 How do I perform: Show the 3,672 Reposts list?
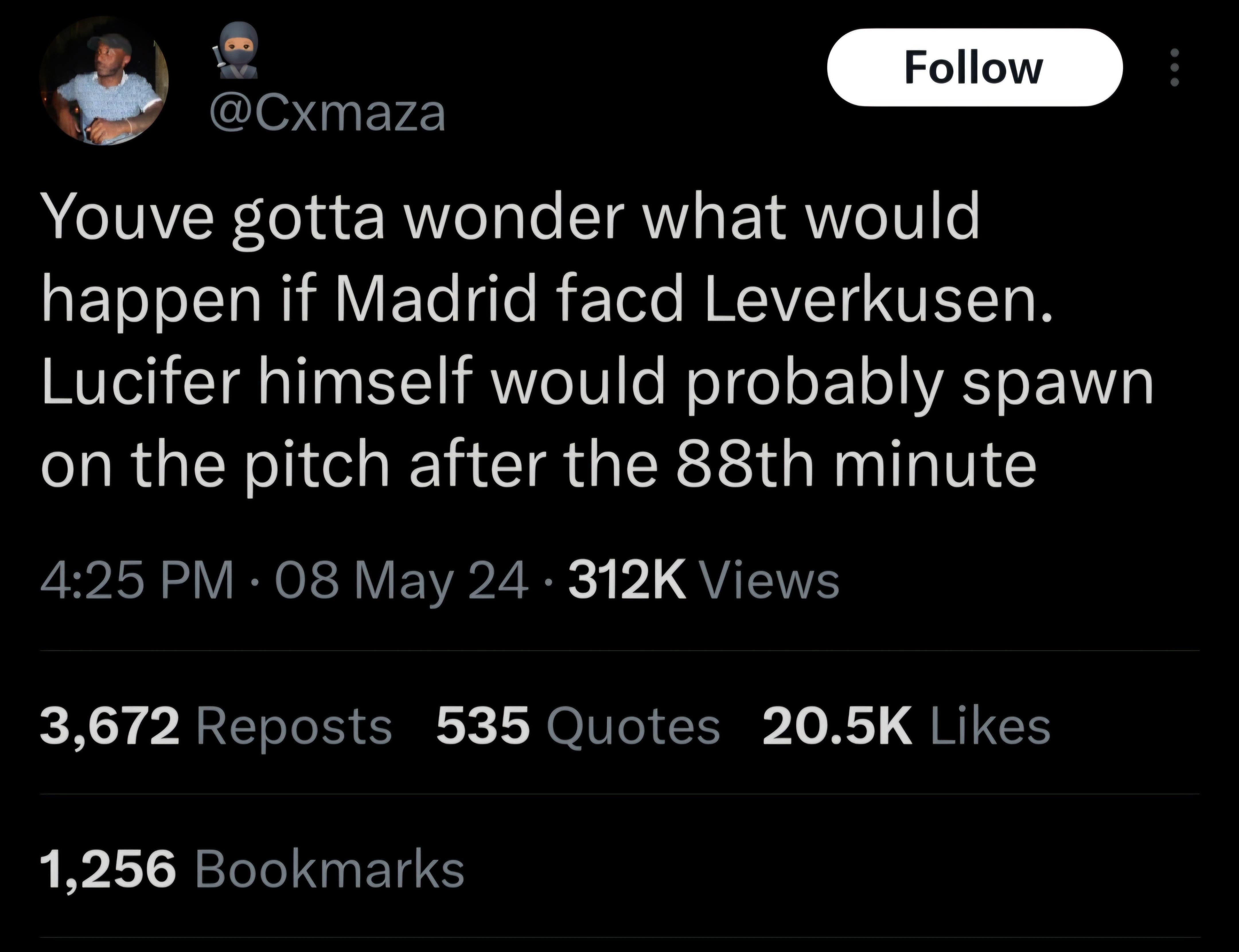tap(216, 726)
